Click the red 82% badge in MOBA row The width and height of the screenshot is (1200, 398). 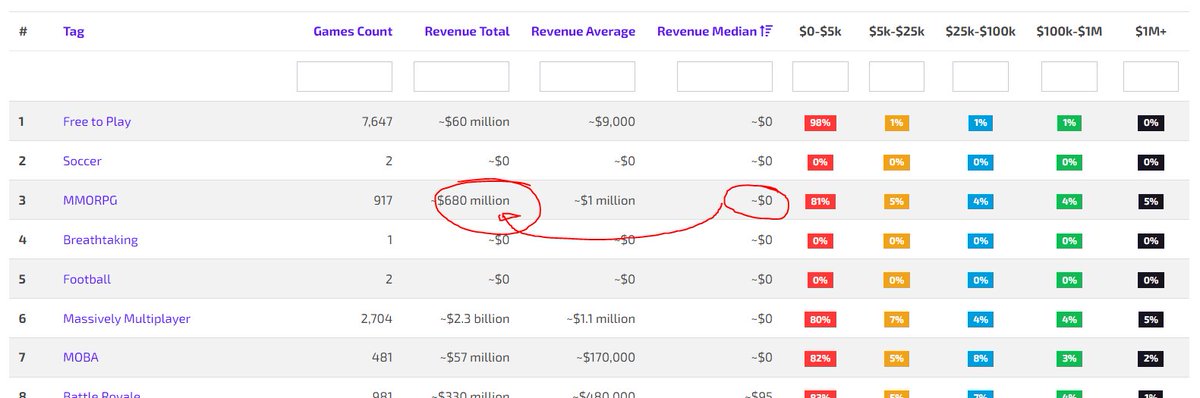point(820,358)
